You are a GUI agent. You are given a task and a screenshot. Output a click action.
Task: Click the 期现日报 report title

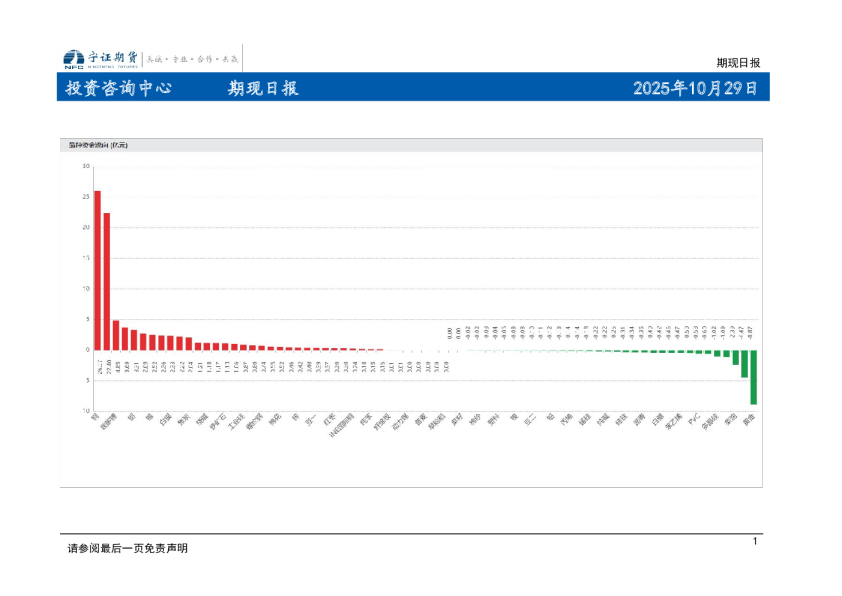[x=263, y=88]
